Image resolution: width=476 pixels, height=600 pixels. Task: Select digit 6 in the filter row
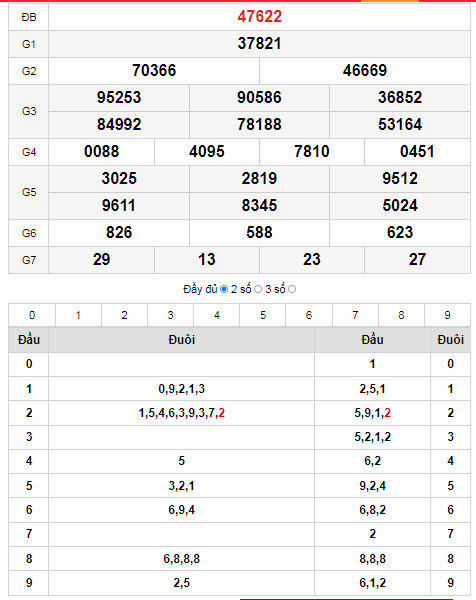(309, 315)
